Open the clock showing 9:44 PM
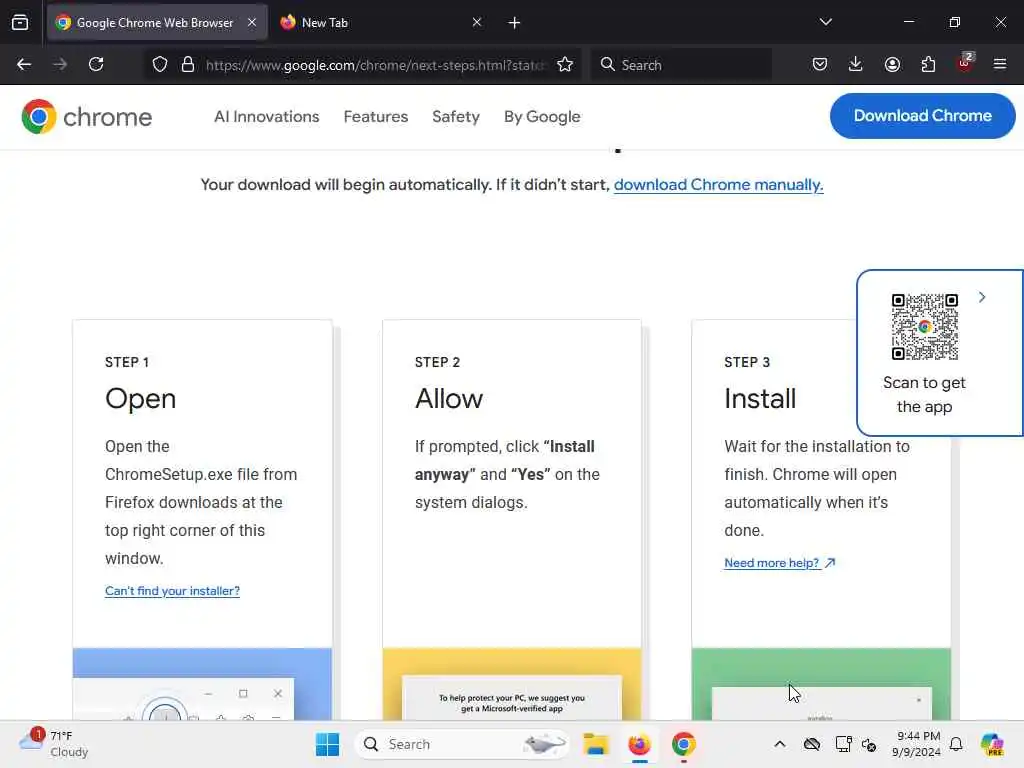The width and height of the screenshot is (1024, 768). [917, 744]
